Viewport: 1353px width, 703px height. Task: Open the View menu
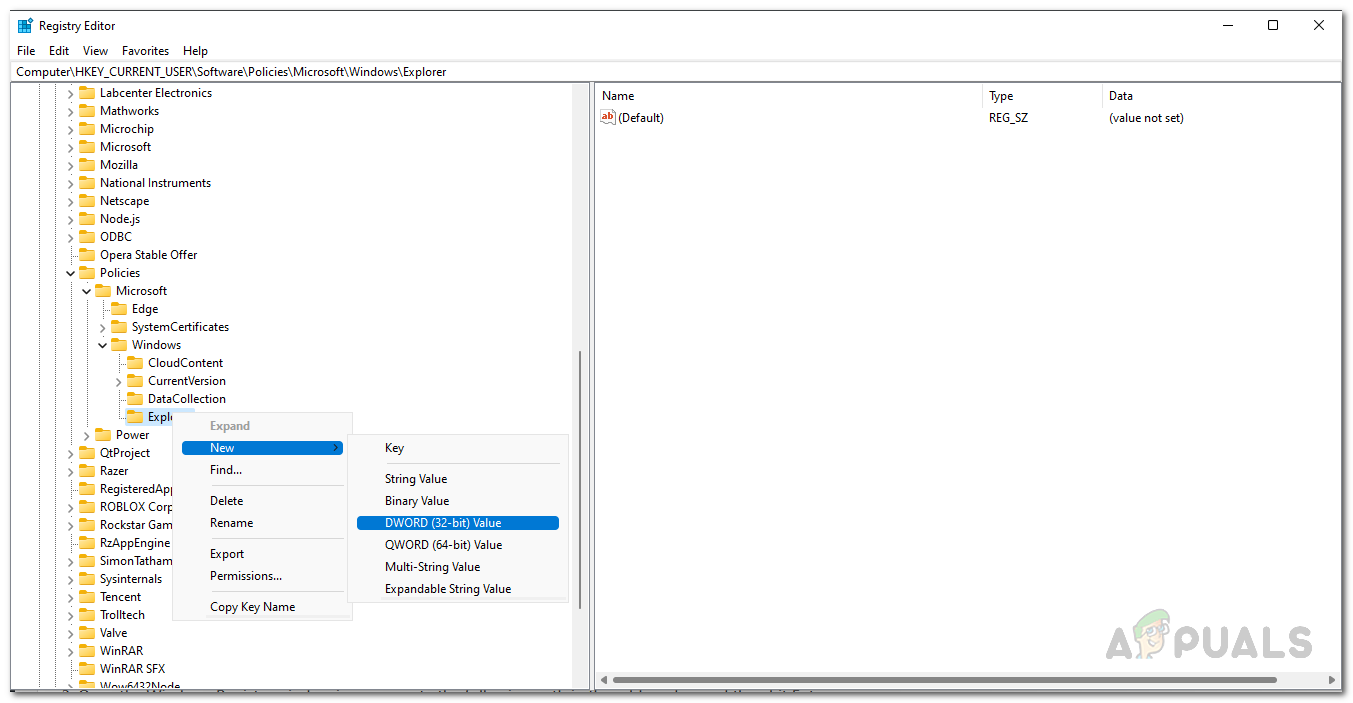pos(95,51)
